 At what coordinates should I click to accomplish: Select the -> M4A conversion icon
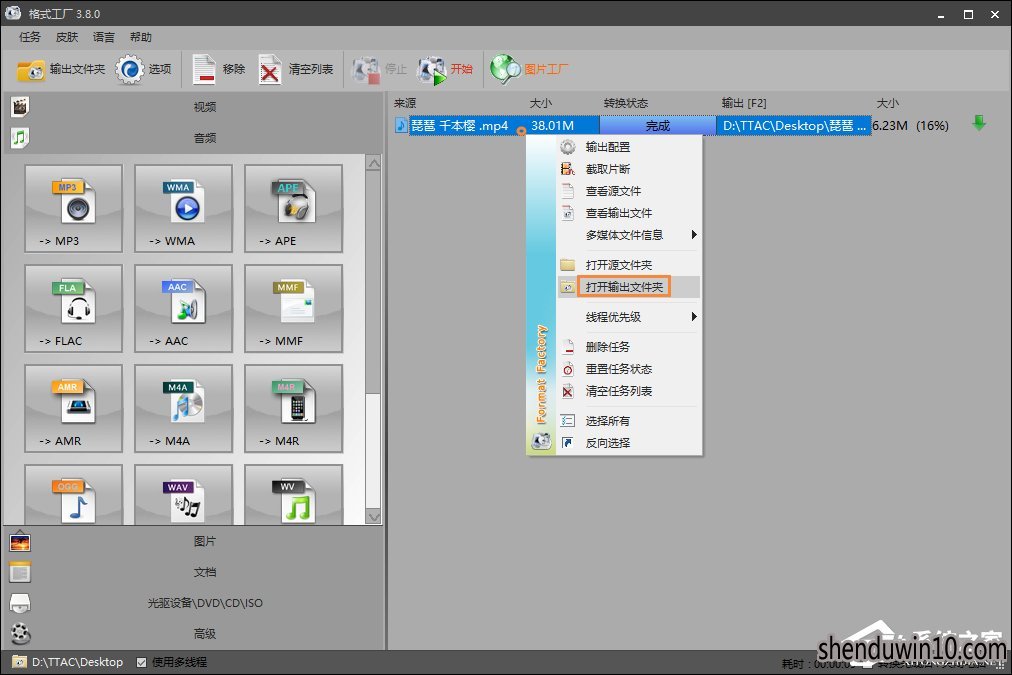point(183,408)
